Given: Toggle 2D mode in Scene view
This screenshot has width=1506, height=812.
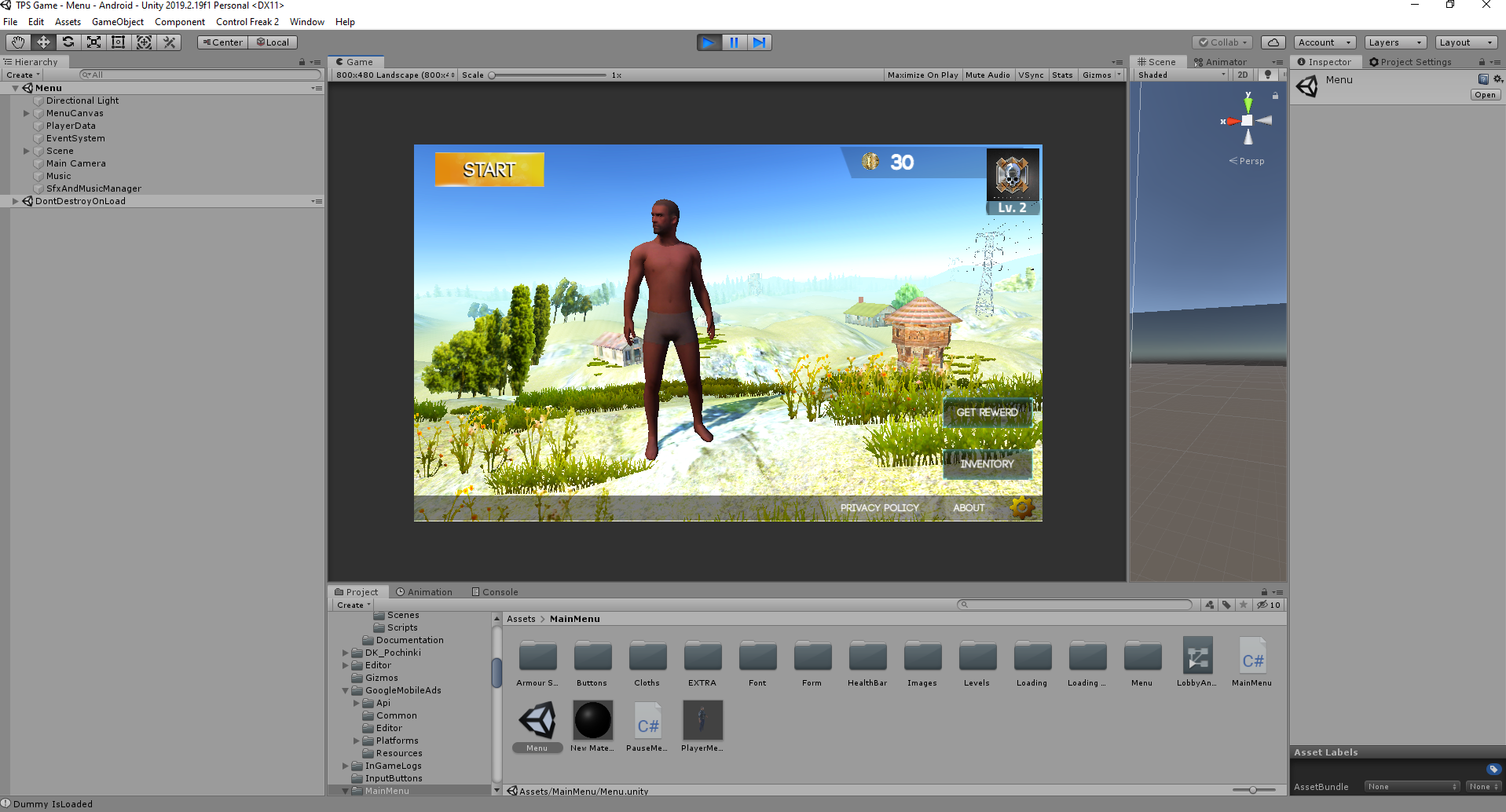Looking at the screenshot, I should pos(1242,75).
